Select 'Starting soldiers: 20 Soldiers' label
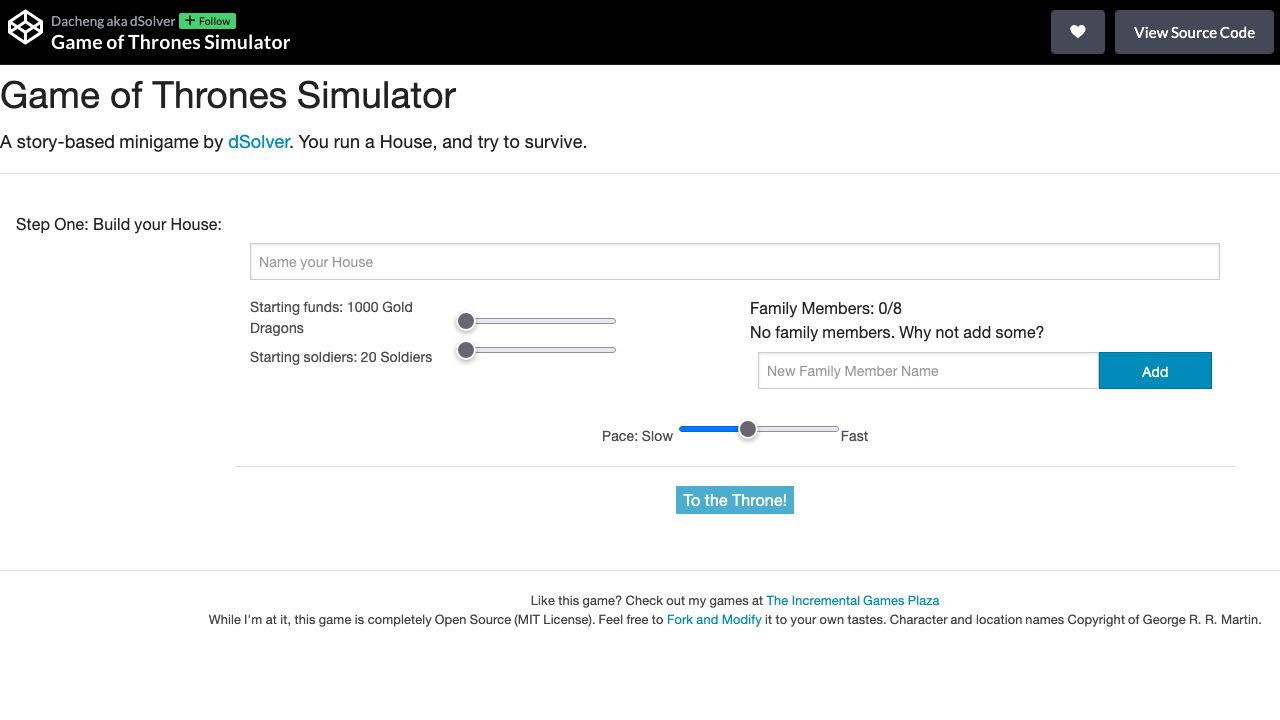Screen dimensions: 1280x720 click(341, 357)
